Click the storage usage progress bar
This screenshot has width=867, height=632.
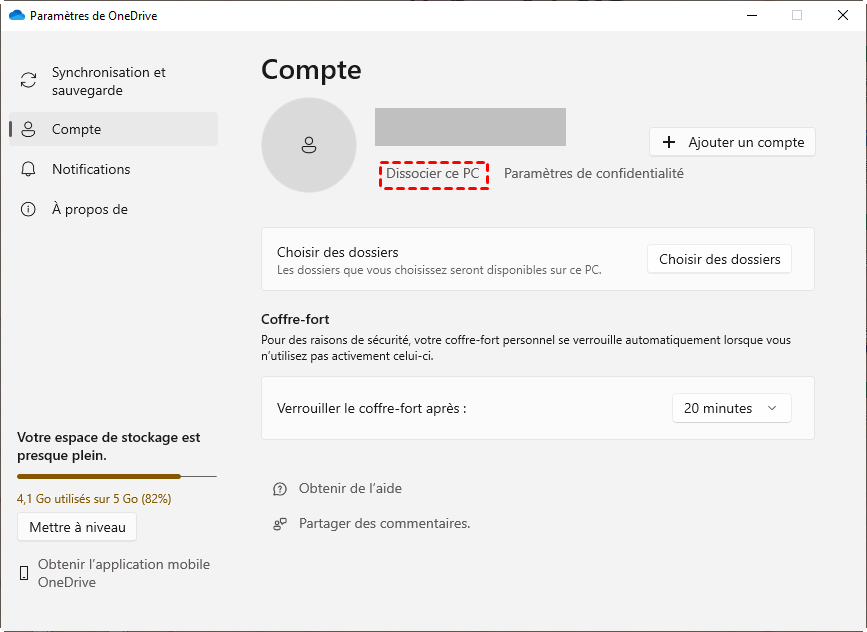117,476
